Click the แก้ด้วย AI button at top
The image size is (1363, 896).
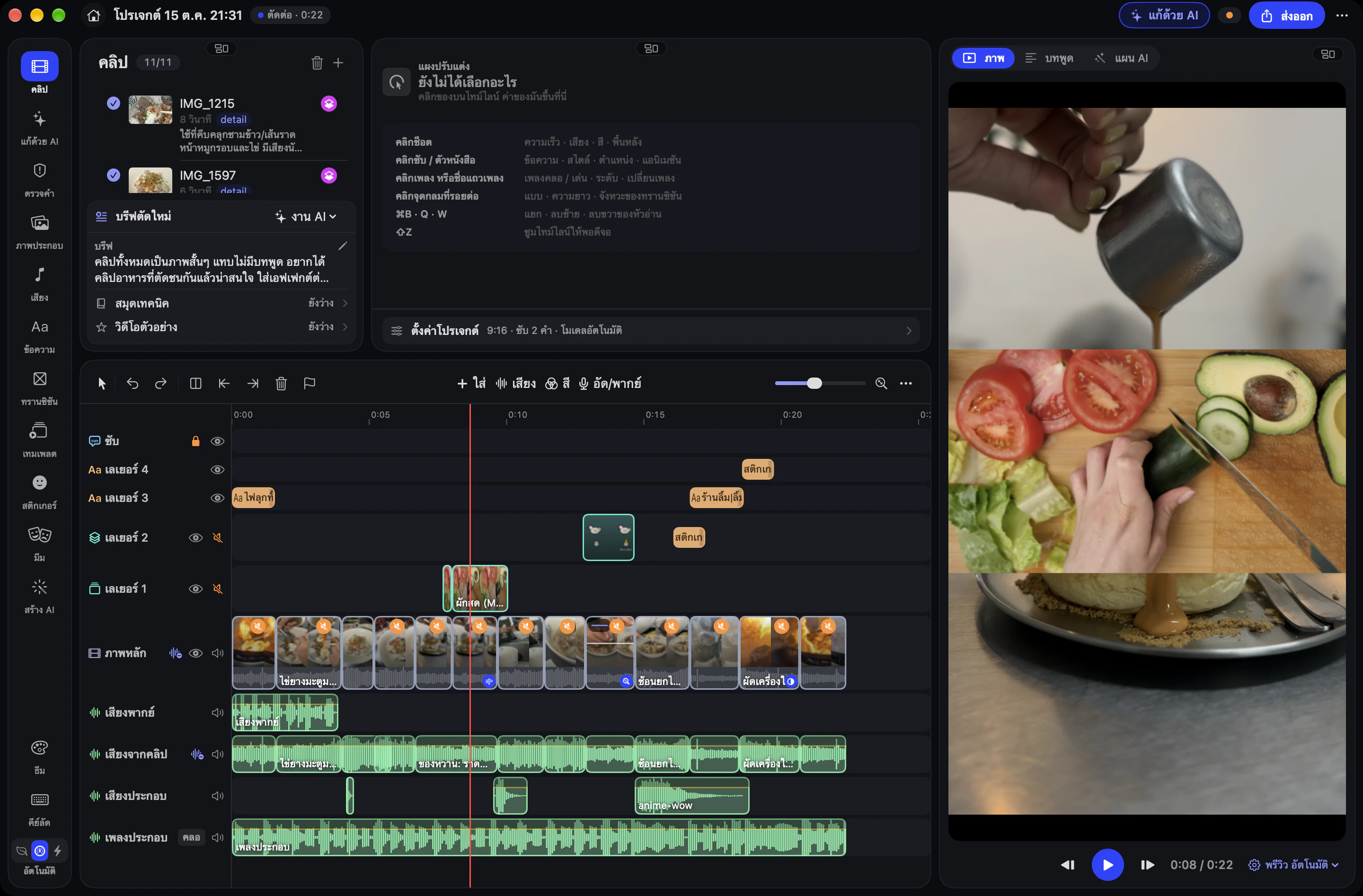coord(1164,16)
